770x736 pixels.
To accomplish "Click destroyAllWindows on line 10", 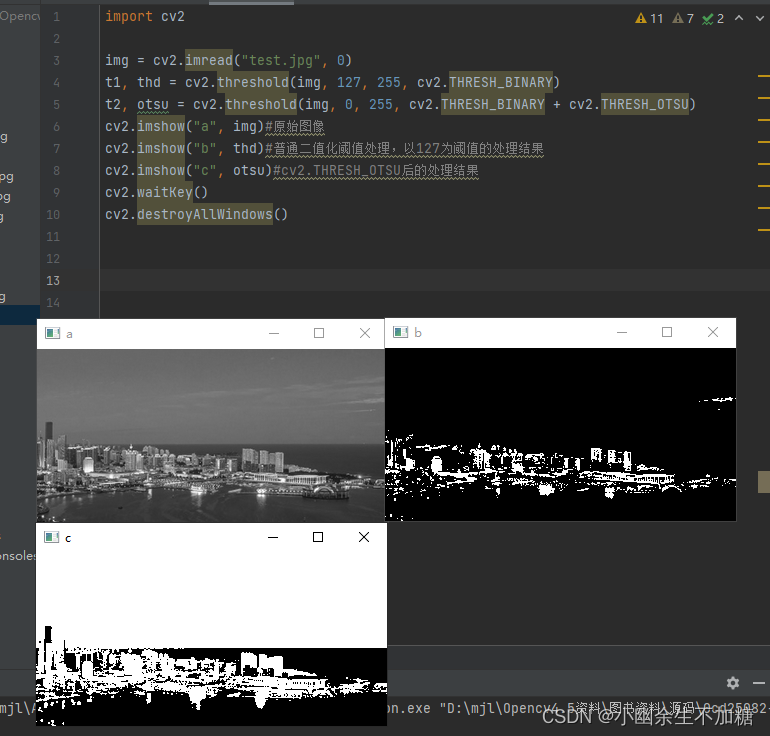I will click(x=205, y=214).
